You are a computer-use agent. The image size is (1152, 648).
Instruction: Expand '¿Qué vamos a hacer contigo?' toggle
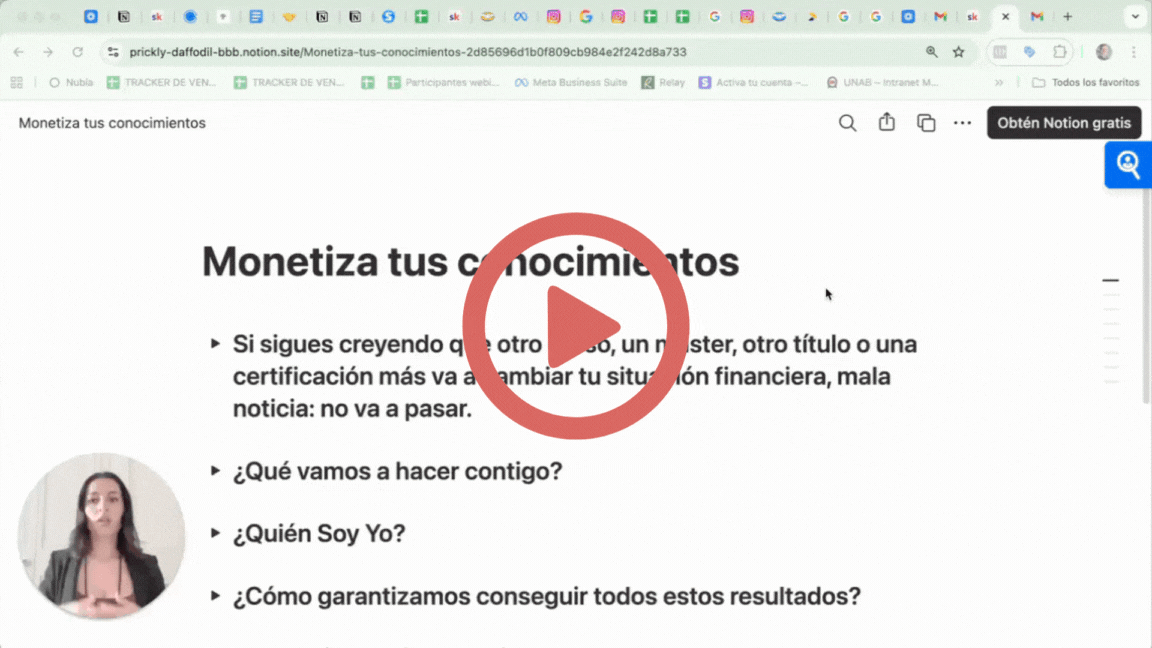pyautogui.click(x=215, y=470)
